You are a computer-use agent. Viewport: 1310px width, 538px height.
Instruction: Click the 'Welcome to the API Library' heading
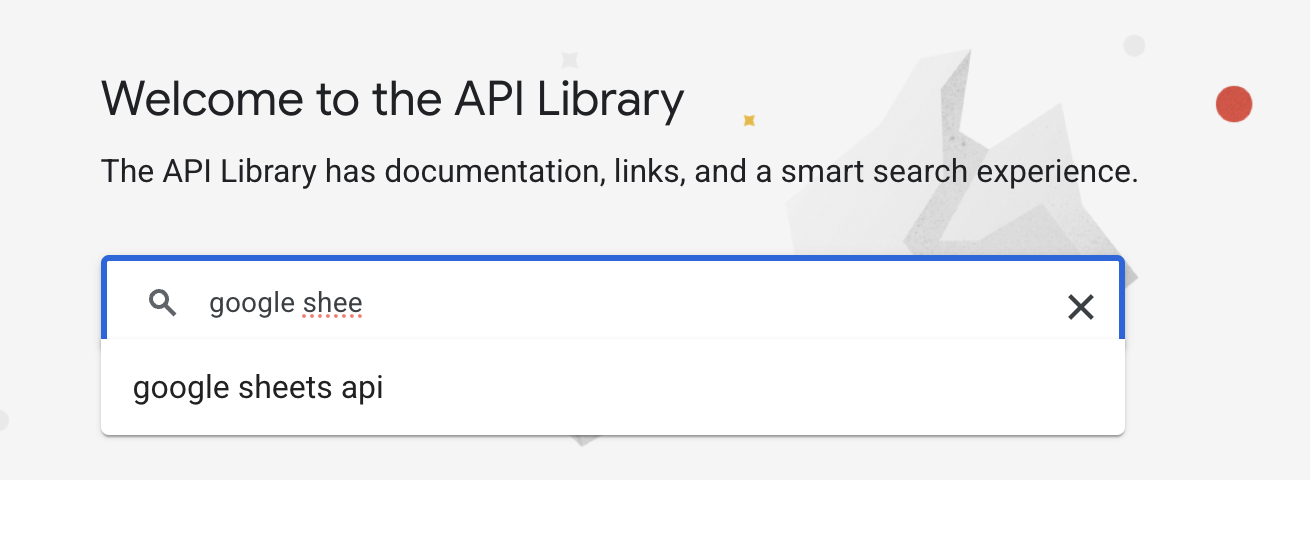coord(393,99)
